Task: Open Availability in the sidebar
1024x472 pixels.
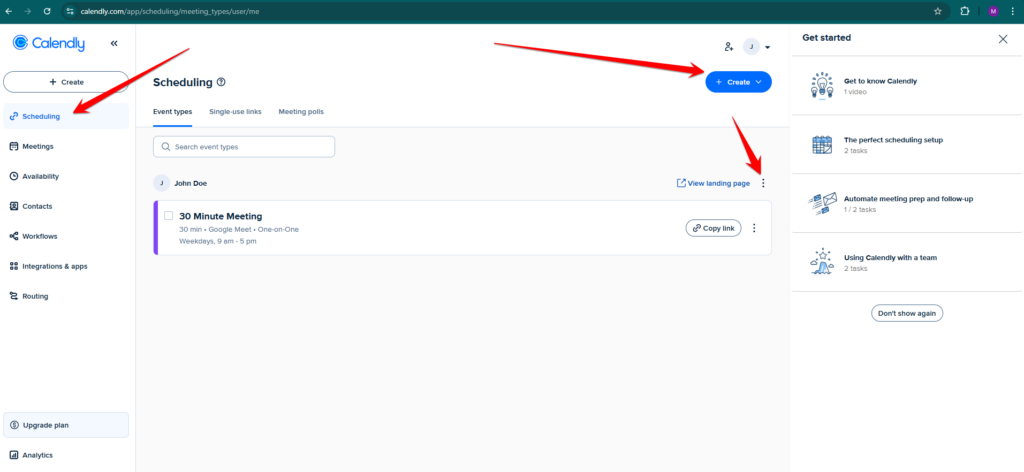Action: click(x=40, y=176)
